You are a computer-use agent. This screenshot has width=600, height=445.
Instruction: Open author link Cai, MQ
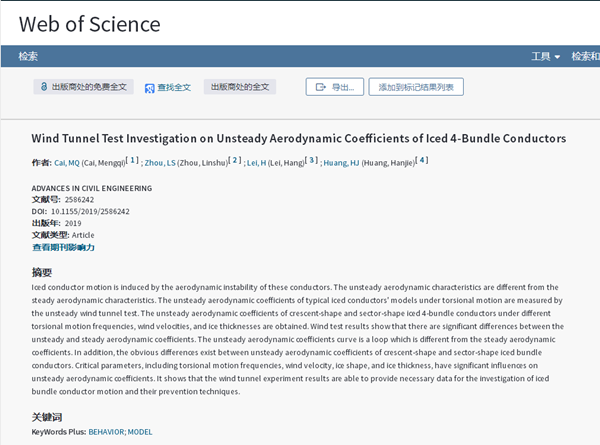pyautogui.click(x=66, y=162)
